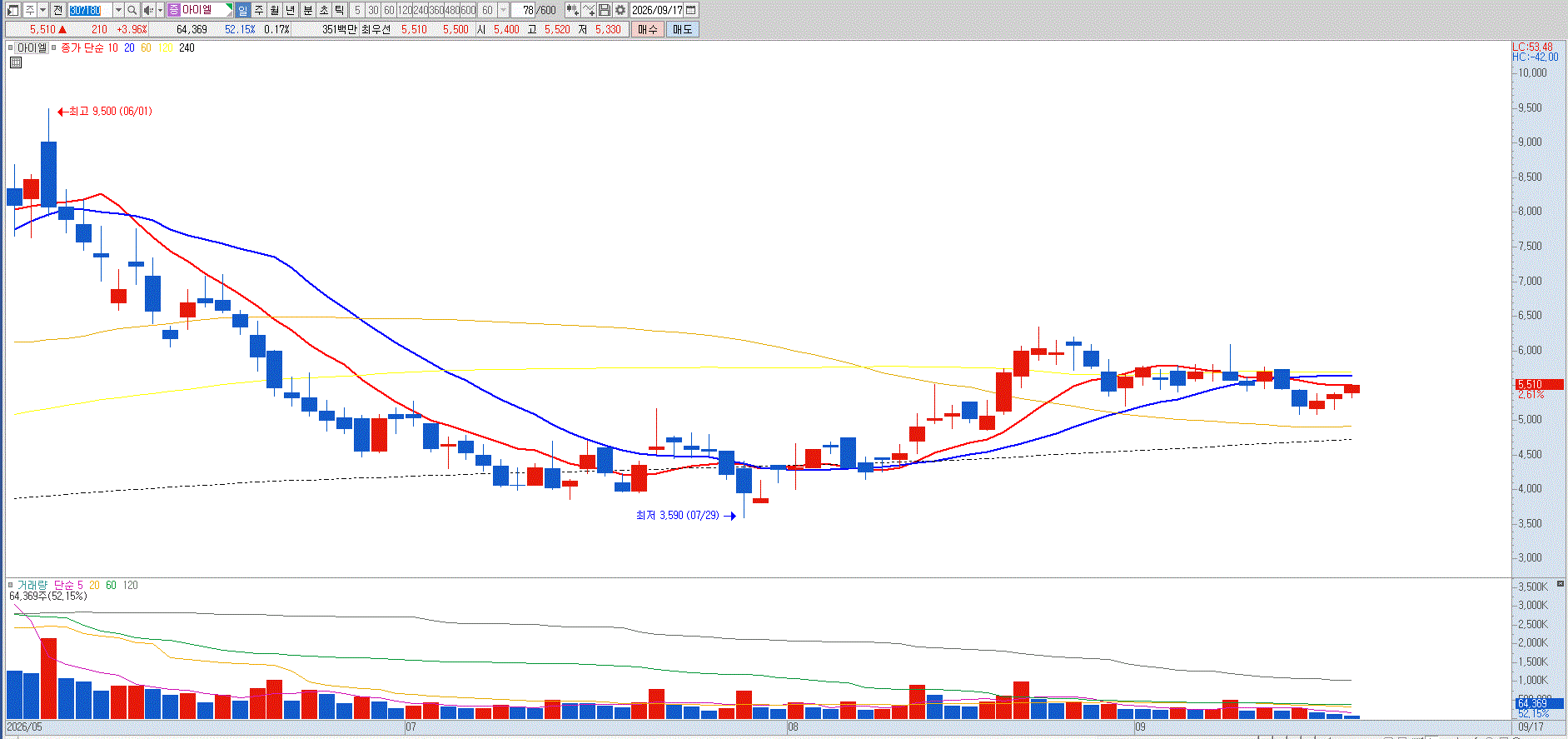
Task: Select the 일 daily period toggle
Action: [242, 10]
